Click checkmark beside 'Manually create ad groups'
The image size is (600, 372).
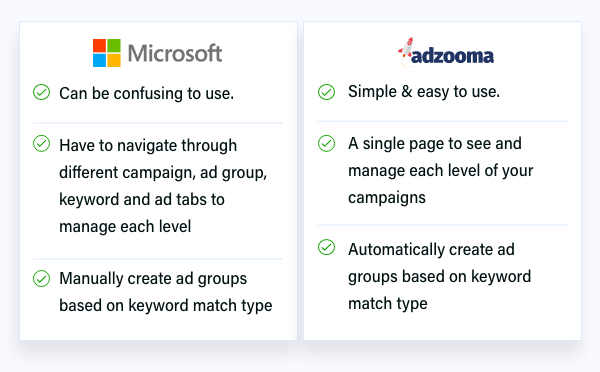41,279
